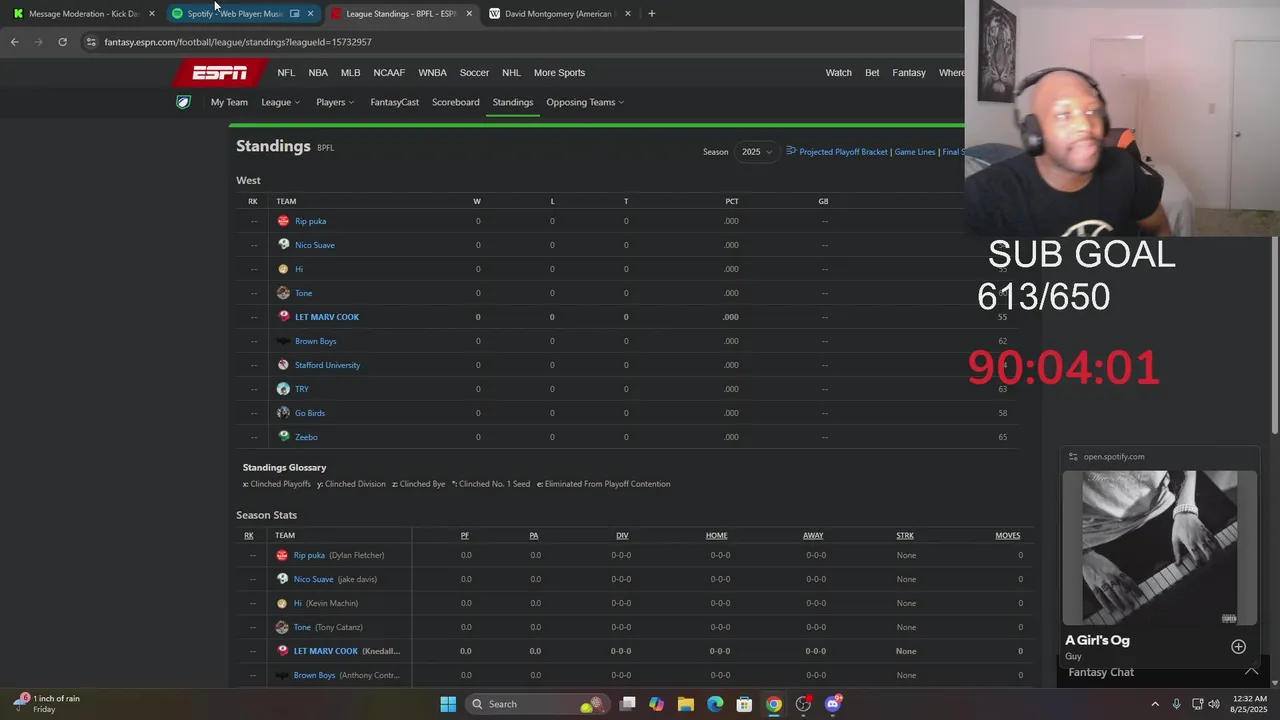Add A Girl's Og with the plus icon
The width and height of the screenshot is (1280, 720).
(x=1238, y=647)
